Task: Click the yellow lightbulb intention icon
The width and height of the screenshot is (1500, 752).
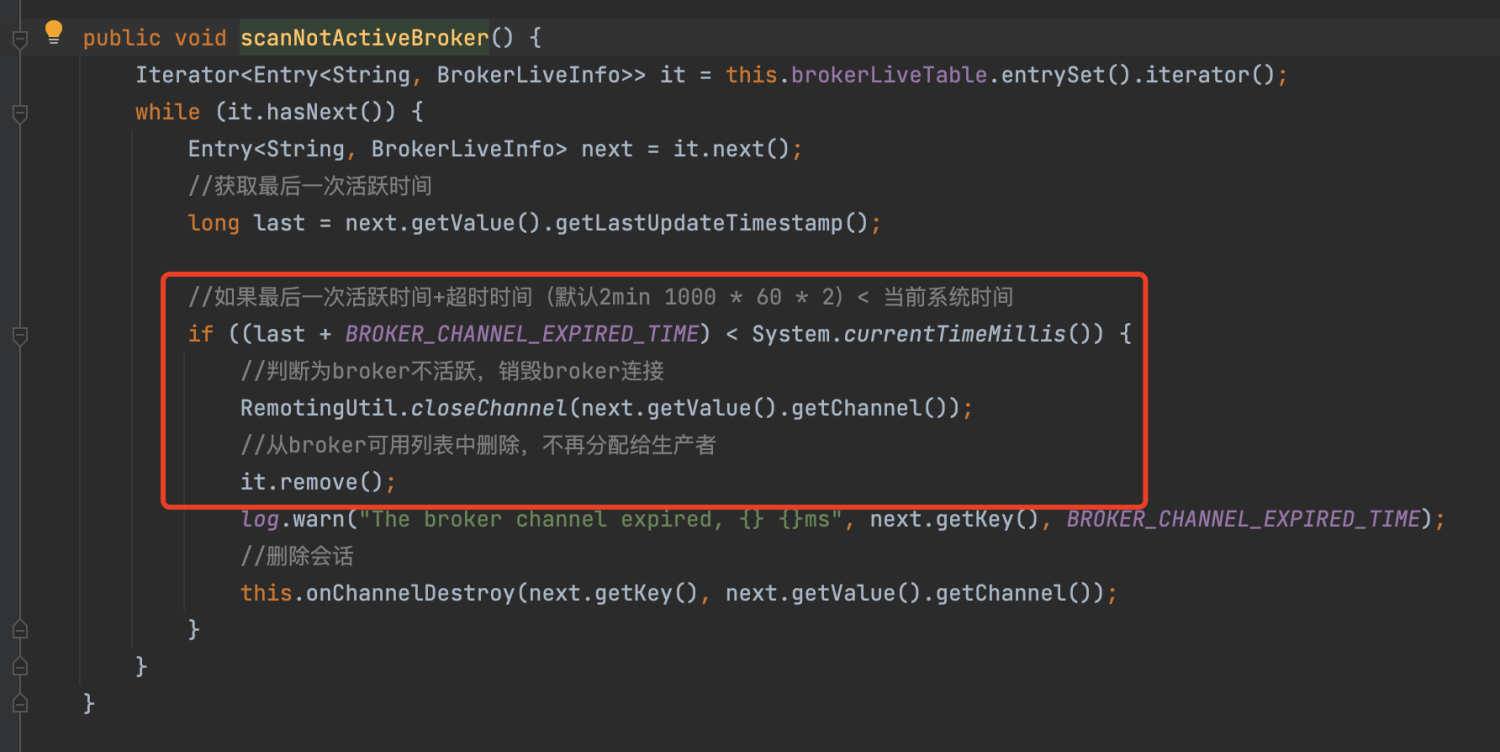Action: click(54, 33)
